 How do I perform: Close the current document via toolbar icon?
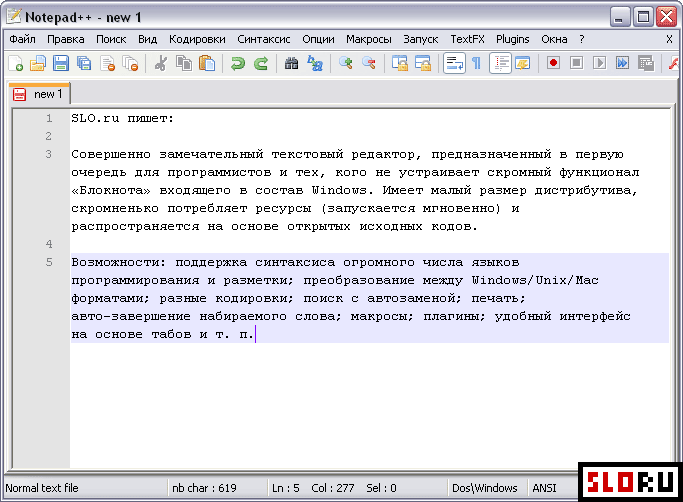click(x=107, y=63)
